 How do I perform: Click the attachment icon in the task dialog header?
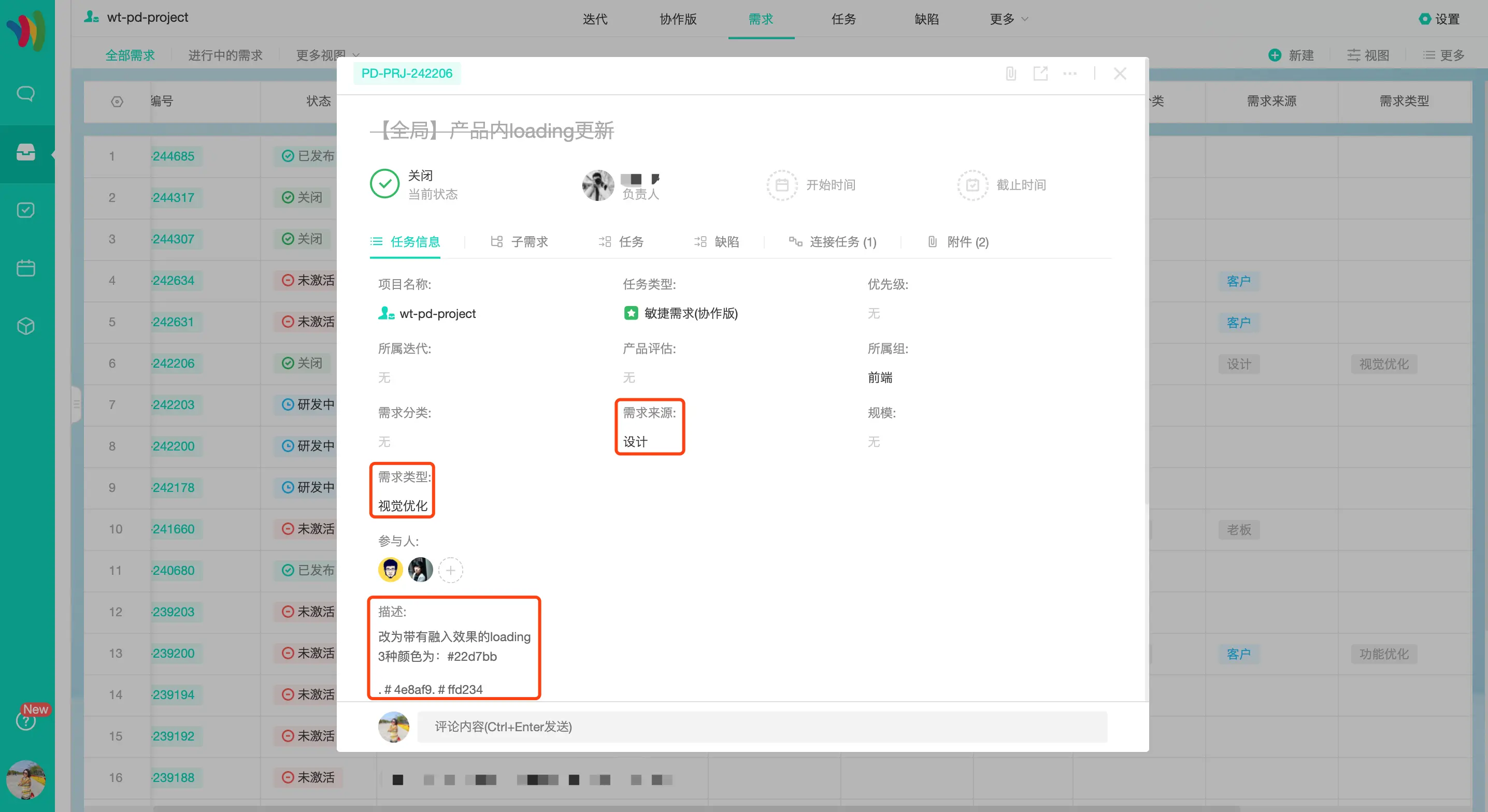coord(1010,74)
